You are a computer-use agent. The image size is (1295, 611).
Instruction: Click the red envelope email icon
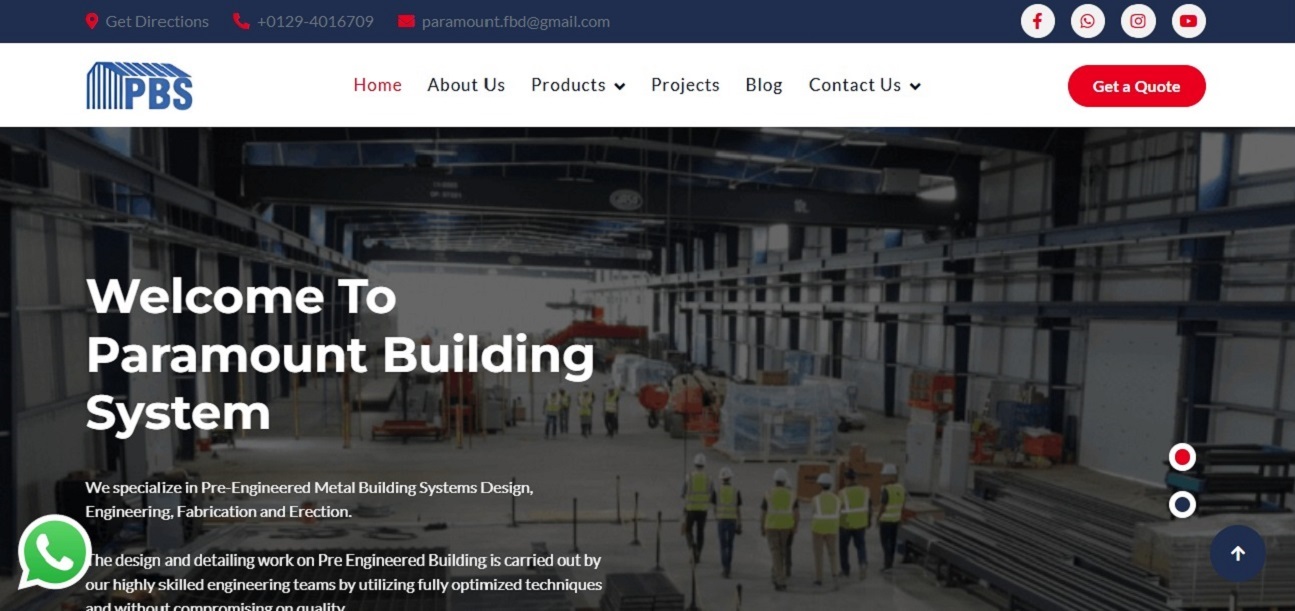pyautogui.click(x=406, y=21)
